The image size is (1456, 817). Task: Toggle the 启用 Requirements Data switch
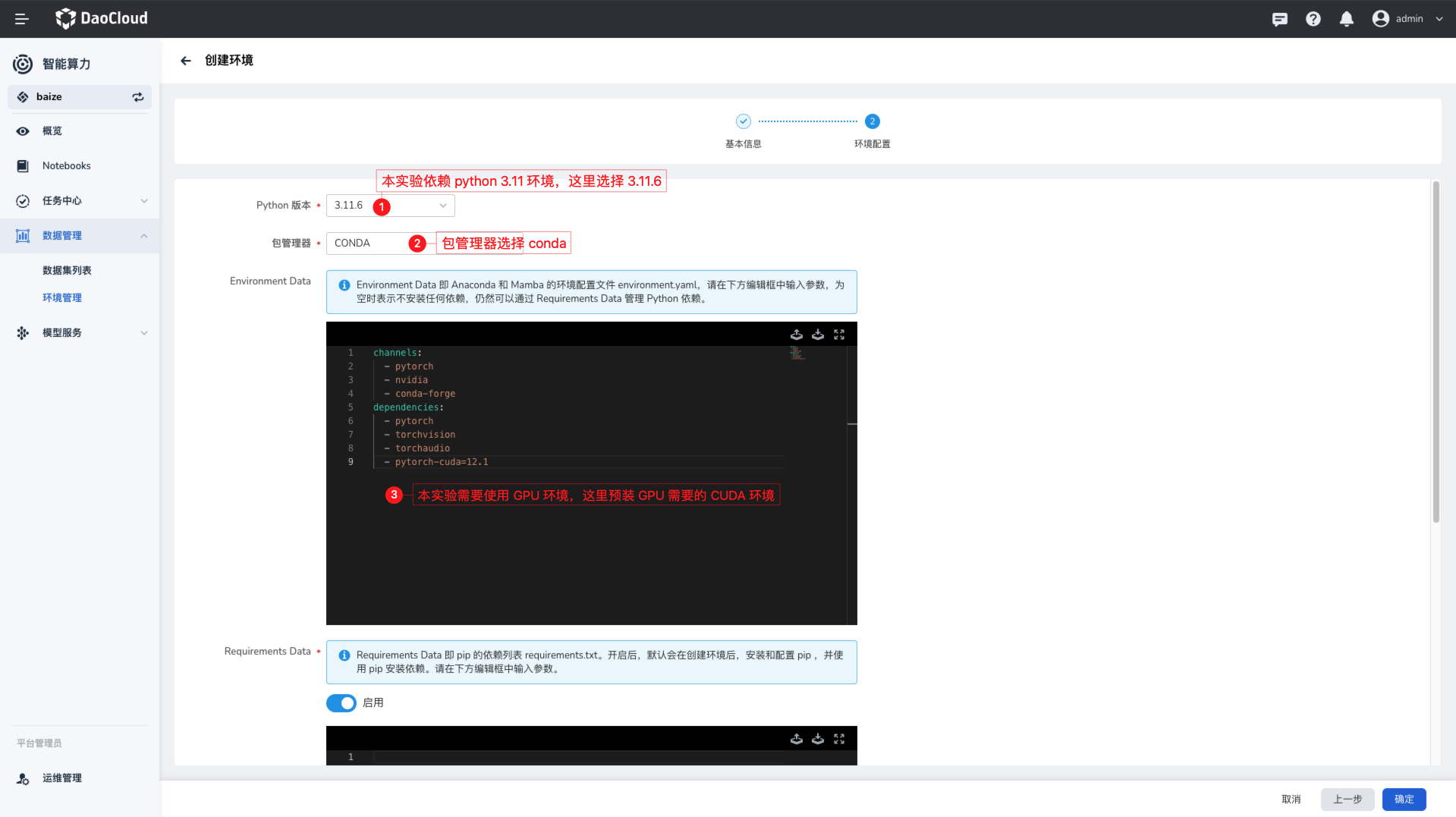[341, 703]
